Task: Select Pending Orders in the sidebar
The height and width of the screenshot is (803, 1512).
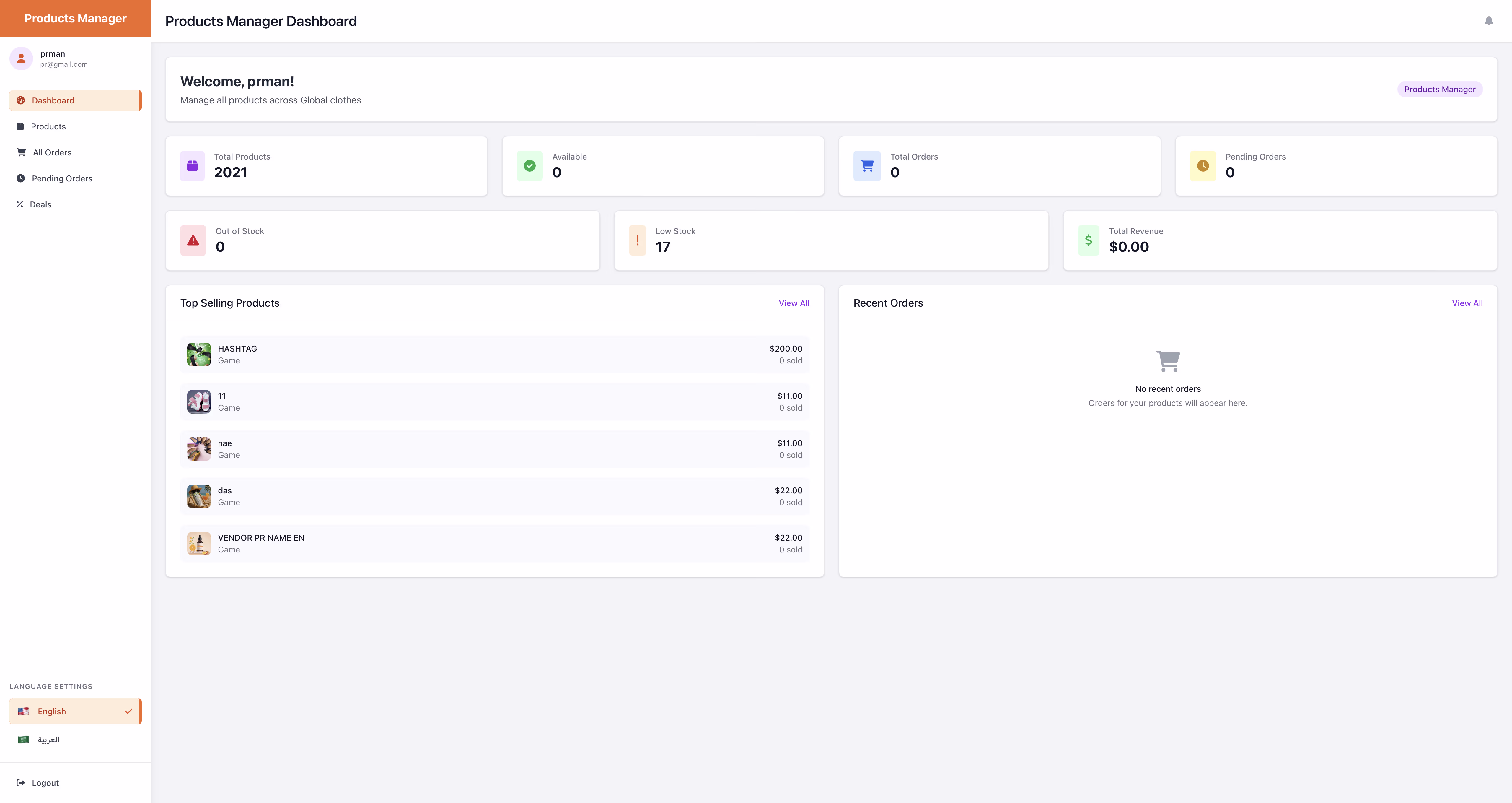Action: click(x=62, y=178)
